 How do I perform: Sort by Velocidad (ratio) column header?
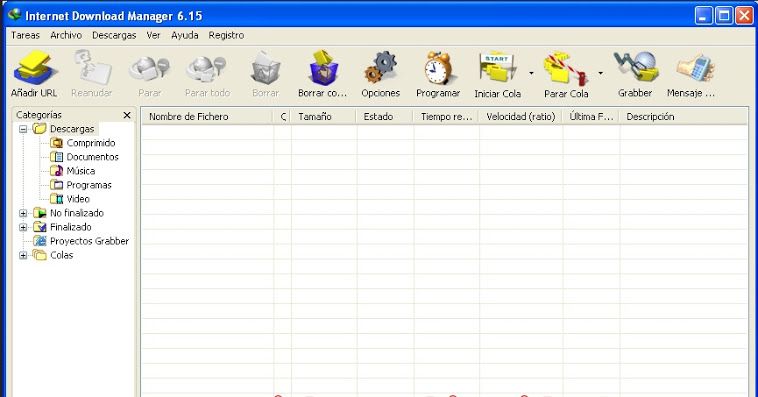click(x=521, y=117)
